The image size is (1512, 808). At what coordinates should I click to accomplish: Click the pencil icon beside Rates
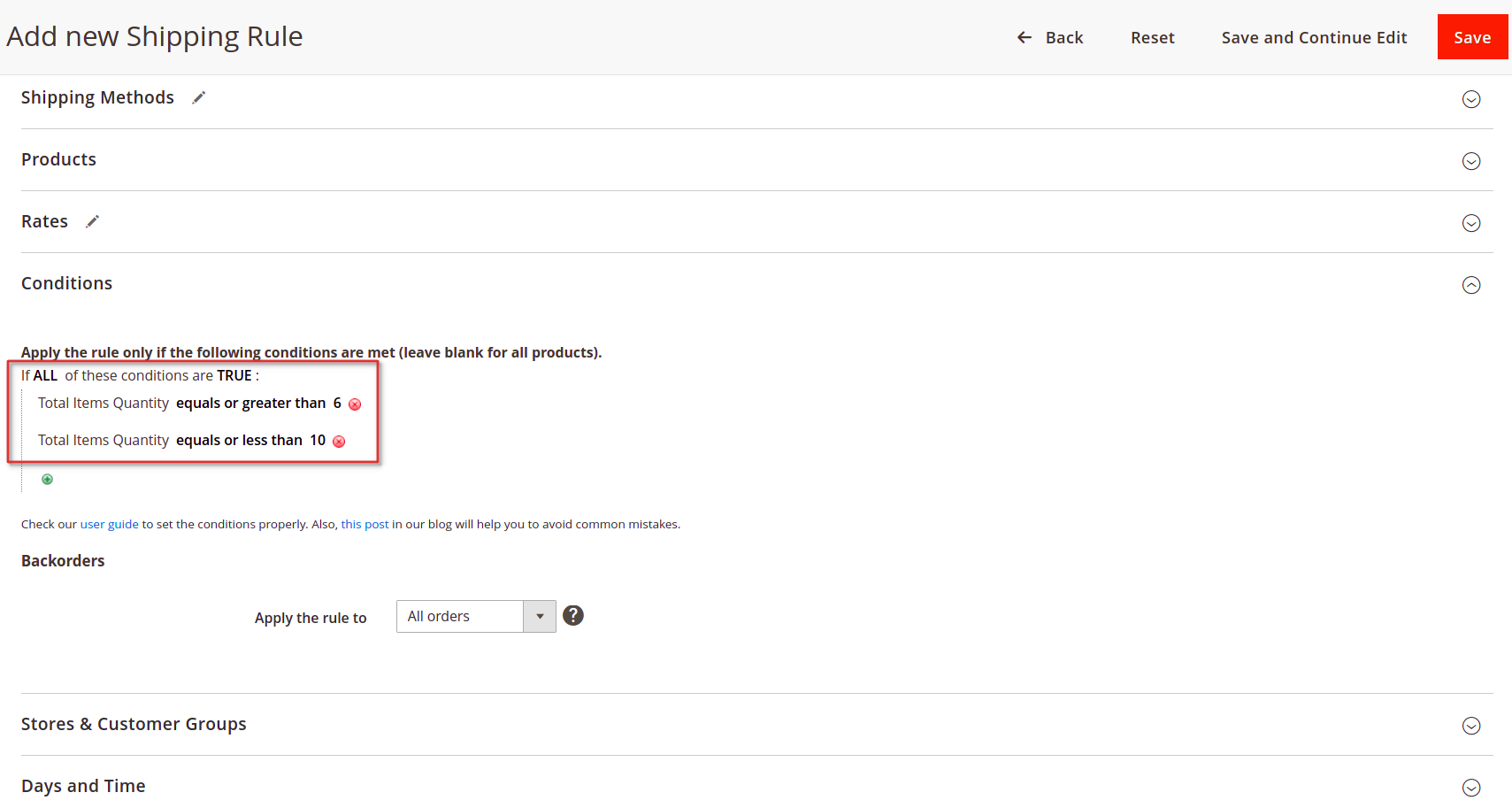[92, 221]
